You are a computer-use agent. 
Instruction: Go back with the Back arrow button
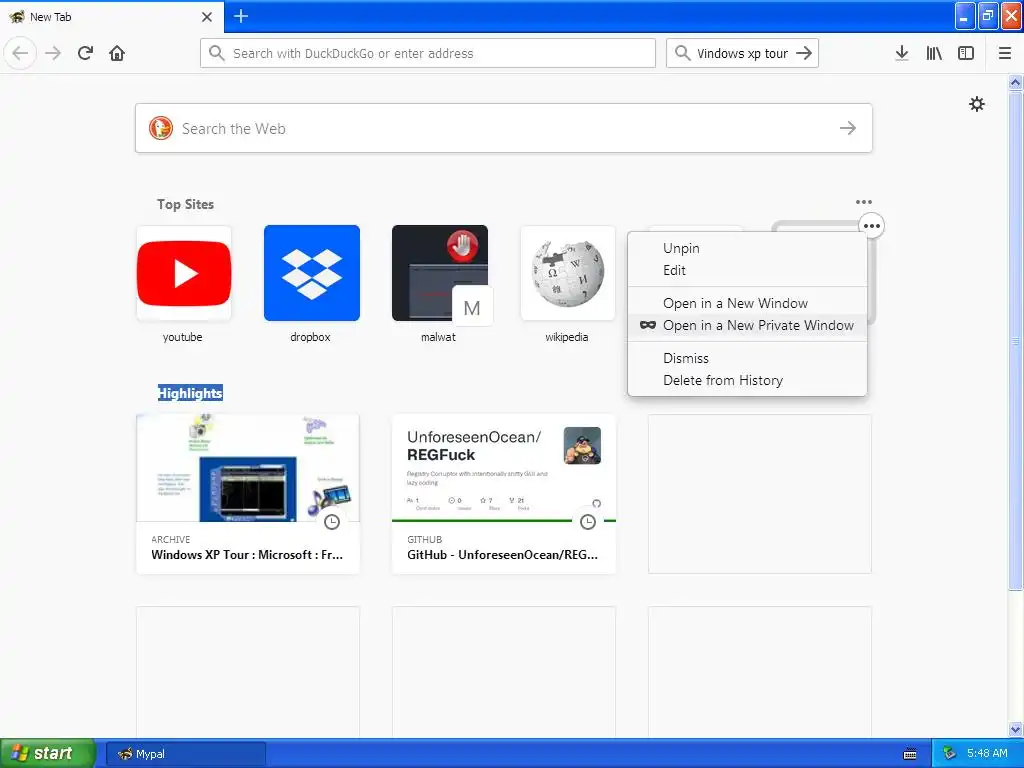tap(20, 53)
